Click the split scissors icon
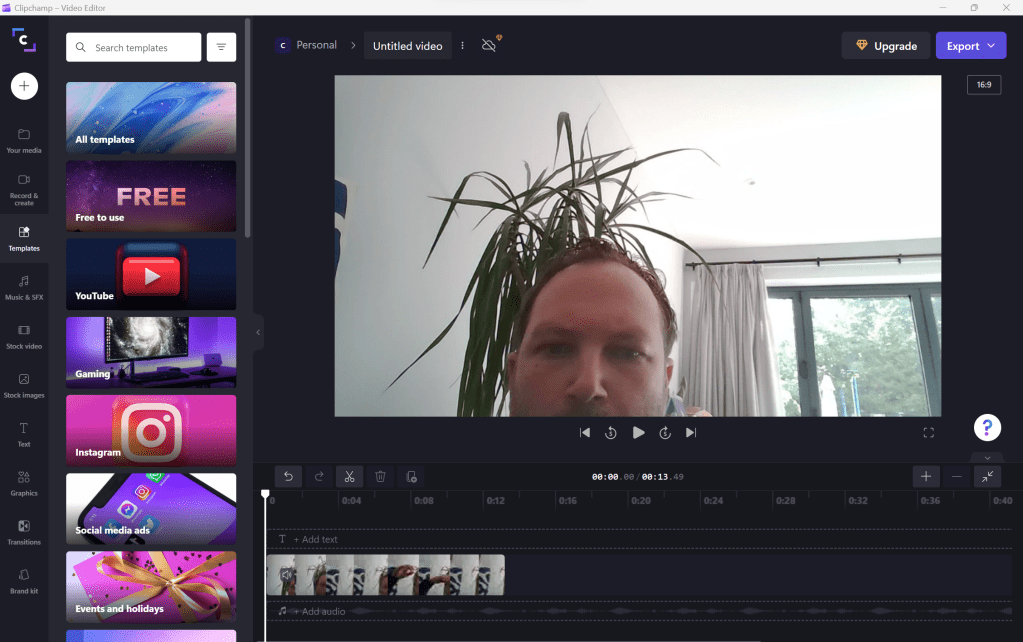The width and height of the screenshot is (1023, 642). 350,477
